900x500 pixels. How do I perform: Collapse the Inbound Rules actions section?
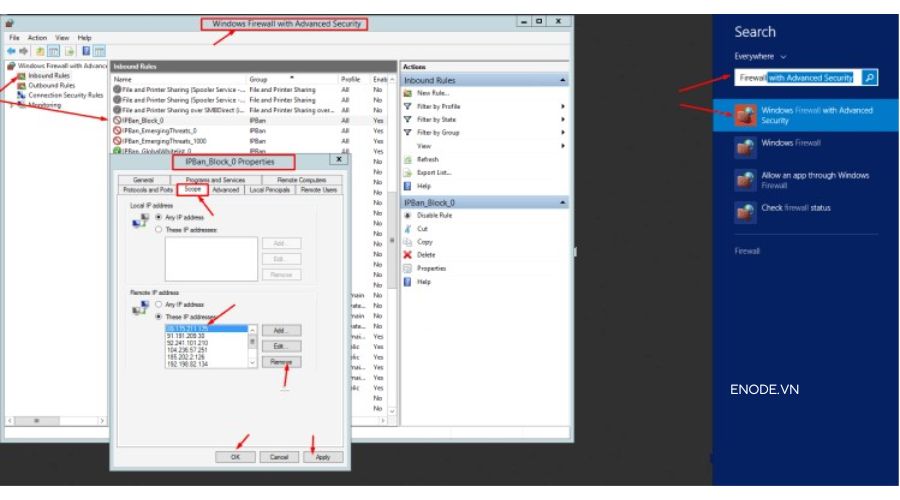pos(564,80)
